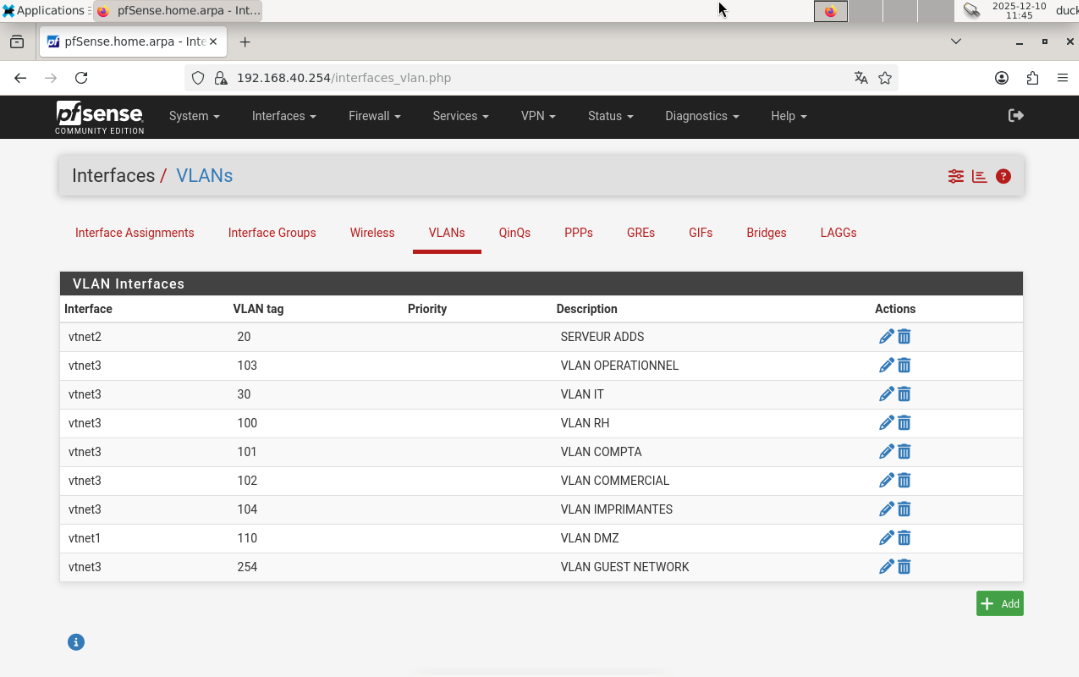The height and width of the screenshot is (677, 1079).
Task: Open the Interfaces dropdown menu
Action: 283,116
